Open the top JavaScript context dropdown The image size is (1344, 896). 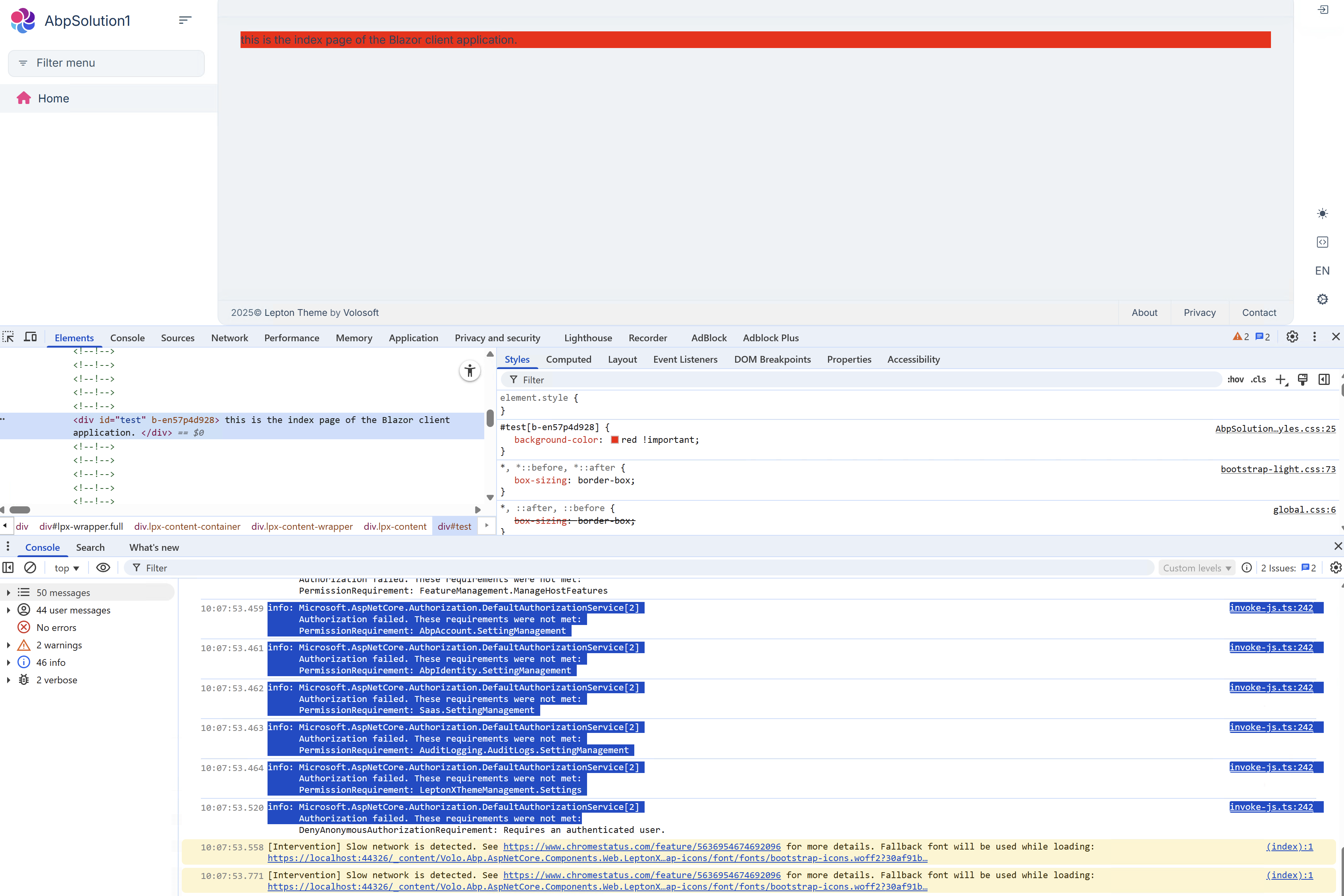coord(67,568)
